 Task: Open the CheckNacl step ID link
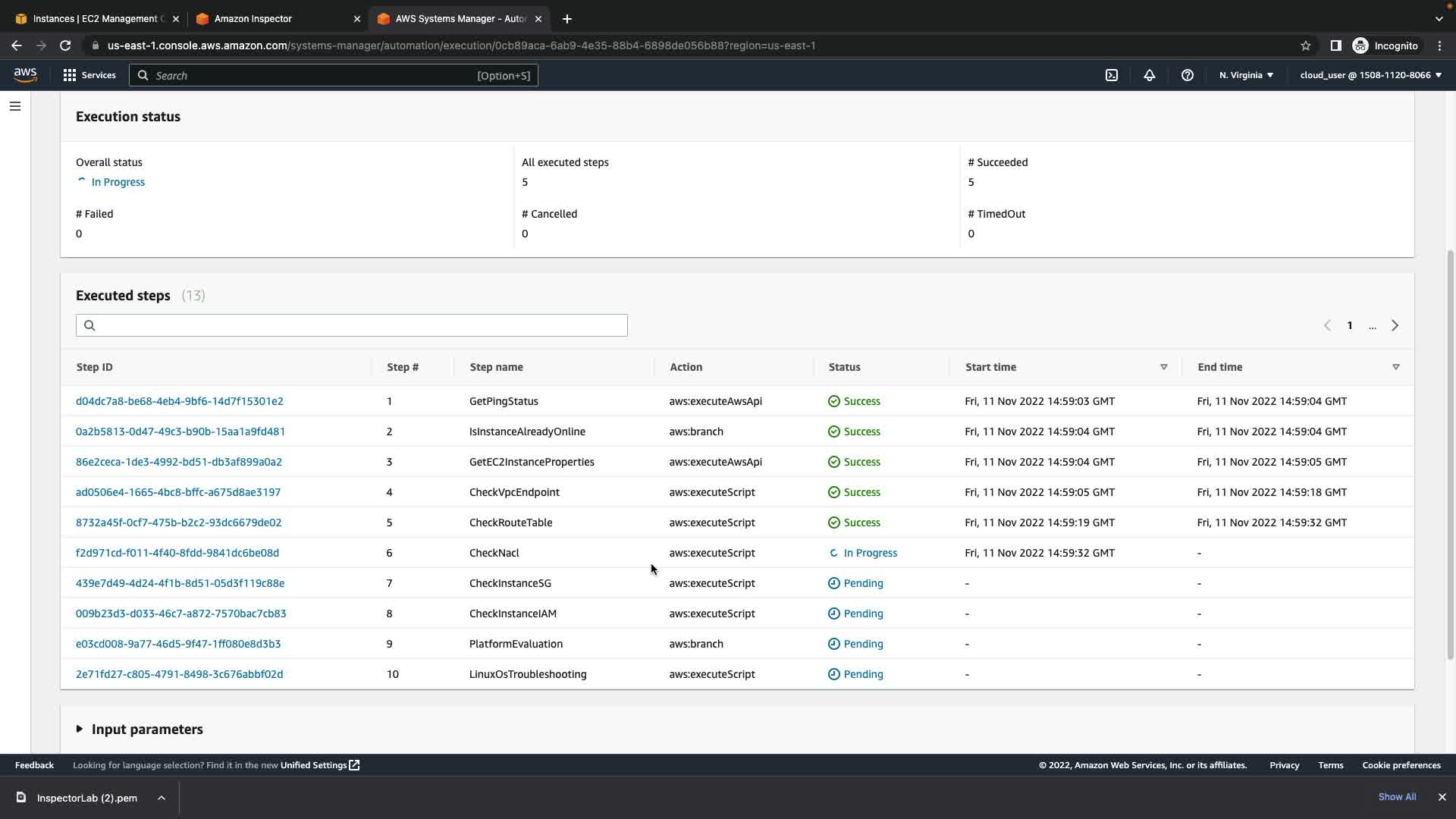point(177,553)
